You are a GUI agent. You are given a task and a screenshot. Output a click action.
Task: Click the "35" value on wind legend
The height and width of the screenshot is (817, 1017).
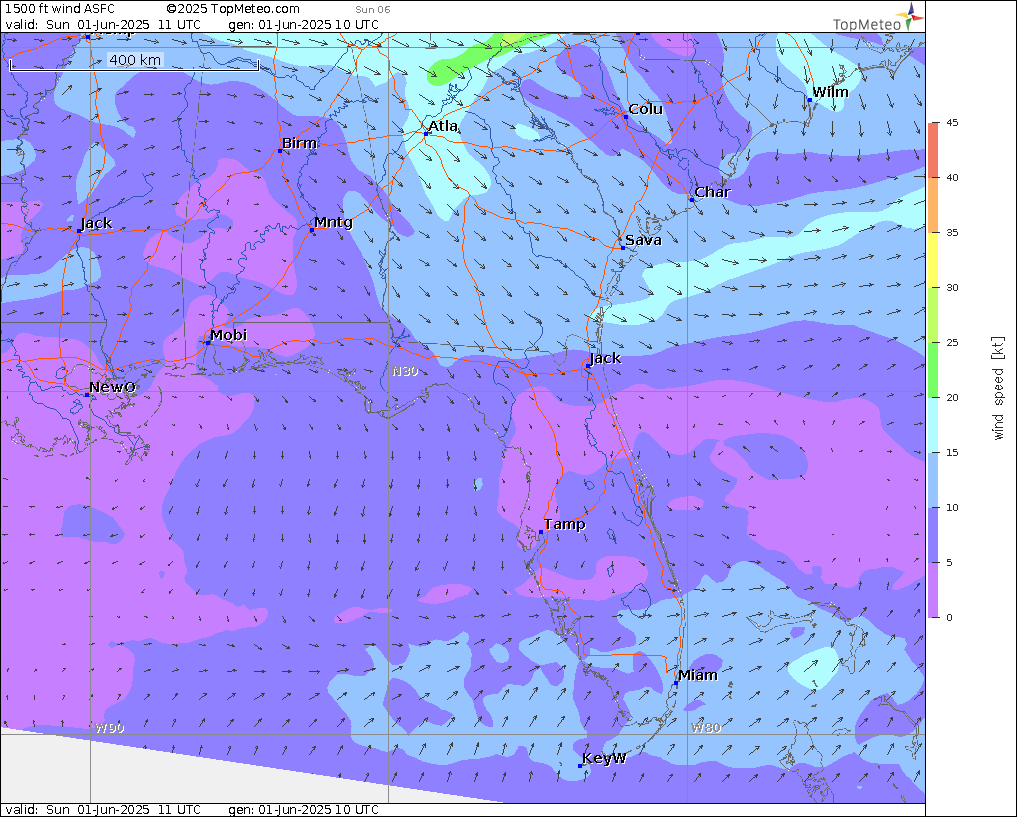[x=952, y=233]
